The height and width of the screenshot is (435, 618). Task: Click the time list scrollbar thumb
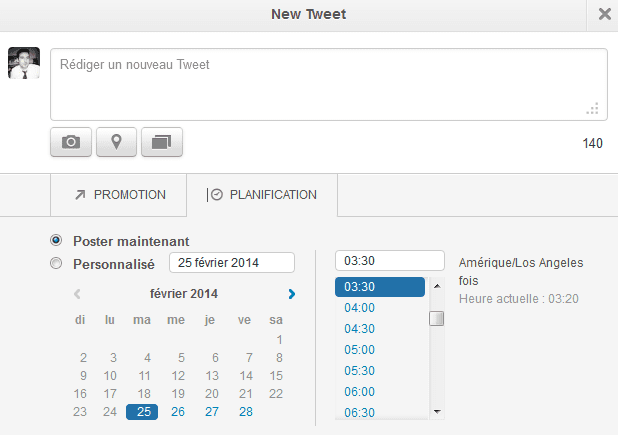click(x=437, y=319)
